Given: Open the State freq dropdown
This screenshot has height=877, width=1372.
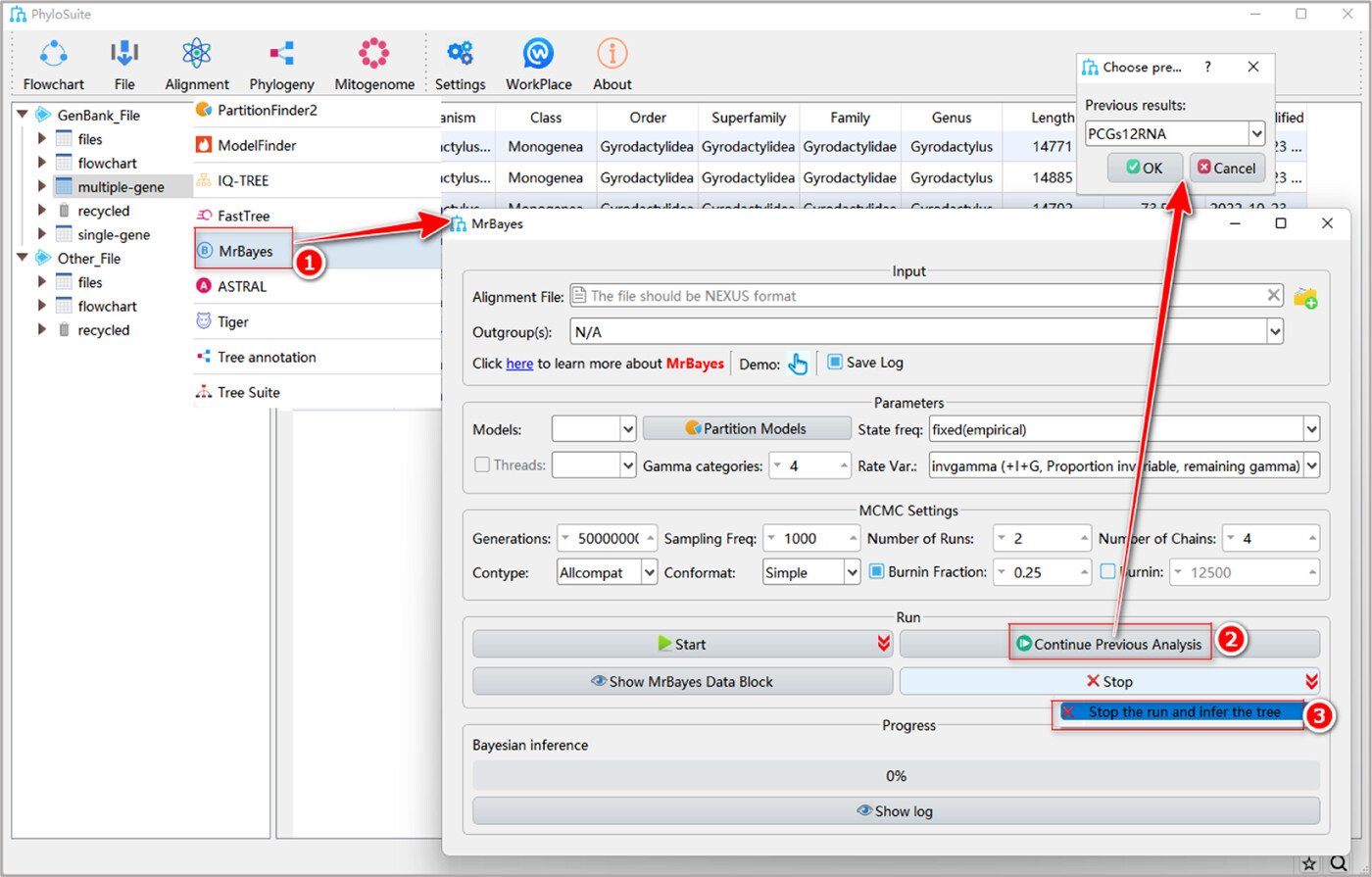Looking at the screenshot, I should [x=1311, y=429].
